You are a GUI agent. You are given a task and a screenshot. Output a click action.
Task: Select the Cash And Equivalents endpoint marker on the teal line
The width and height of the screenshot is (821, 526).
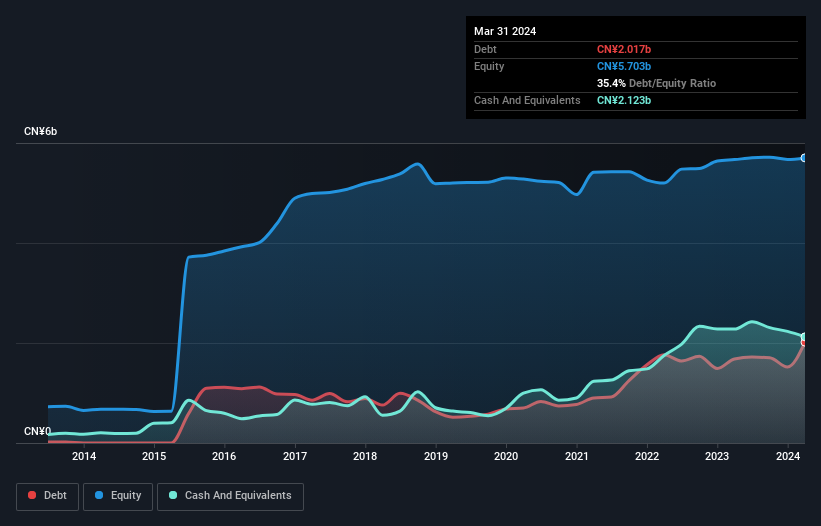tap(804, 337)
